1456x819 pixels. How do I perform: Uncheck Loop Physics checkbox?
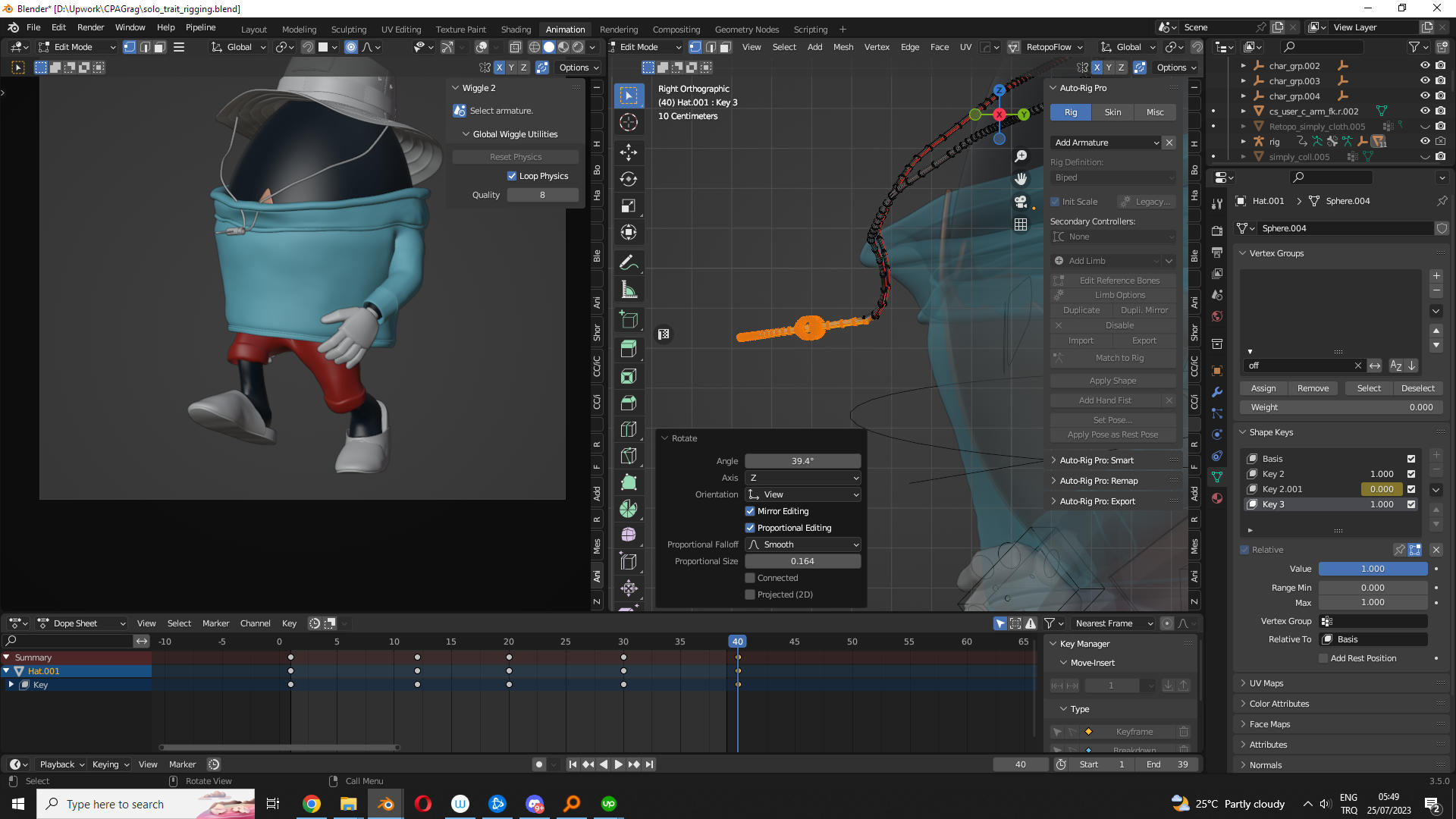point(512,176)
